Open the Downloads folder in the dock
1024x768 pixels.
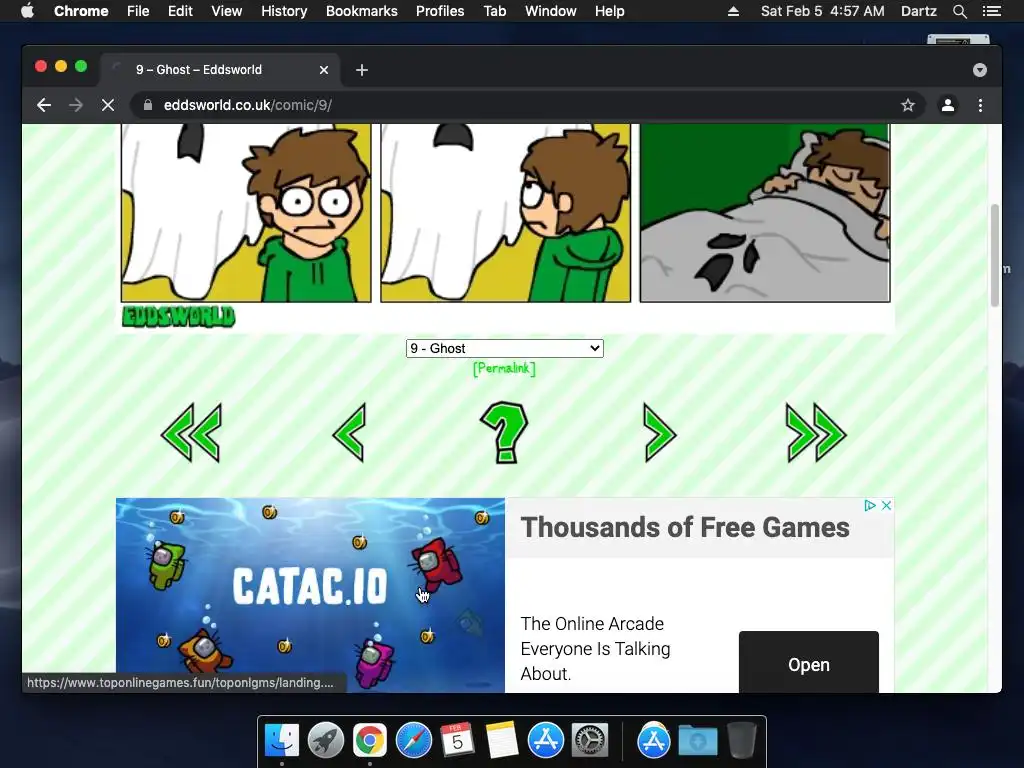pos(697,741)
